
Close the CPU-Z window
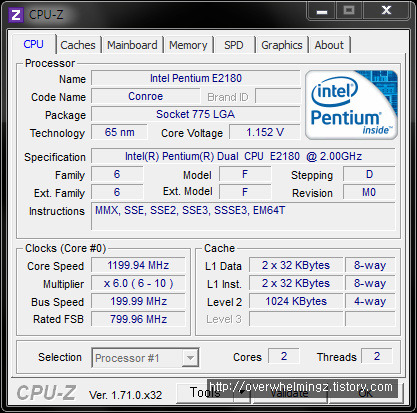point(386,10)
